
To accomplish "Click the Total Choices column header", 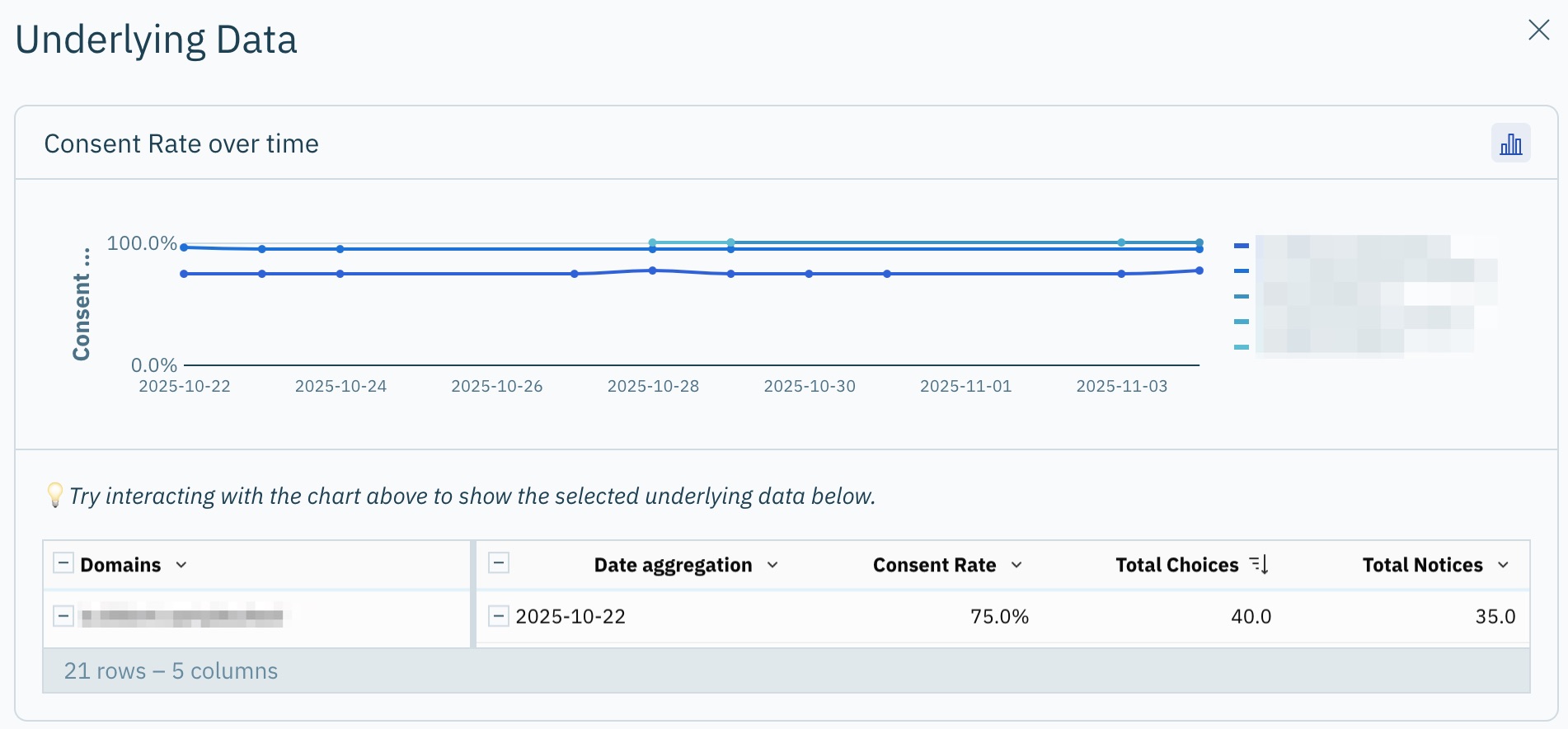I will tap(1176, 565).
